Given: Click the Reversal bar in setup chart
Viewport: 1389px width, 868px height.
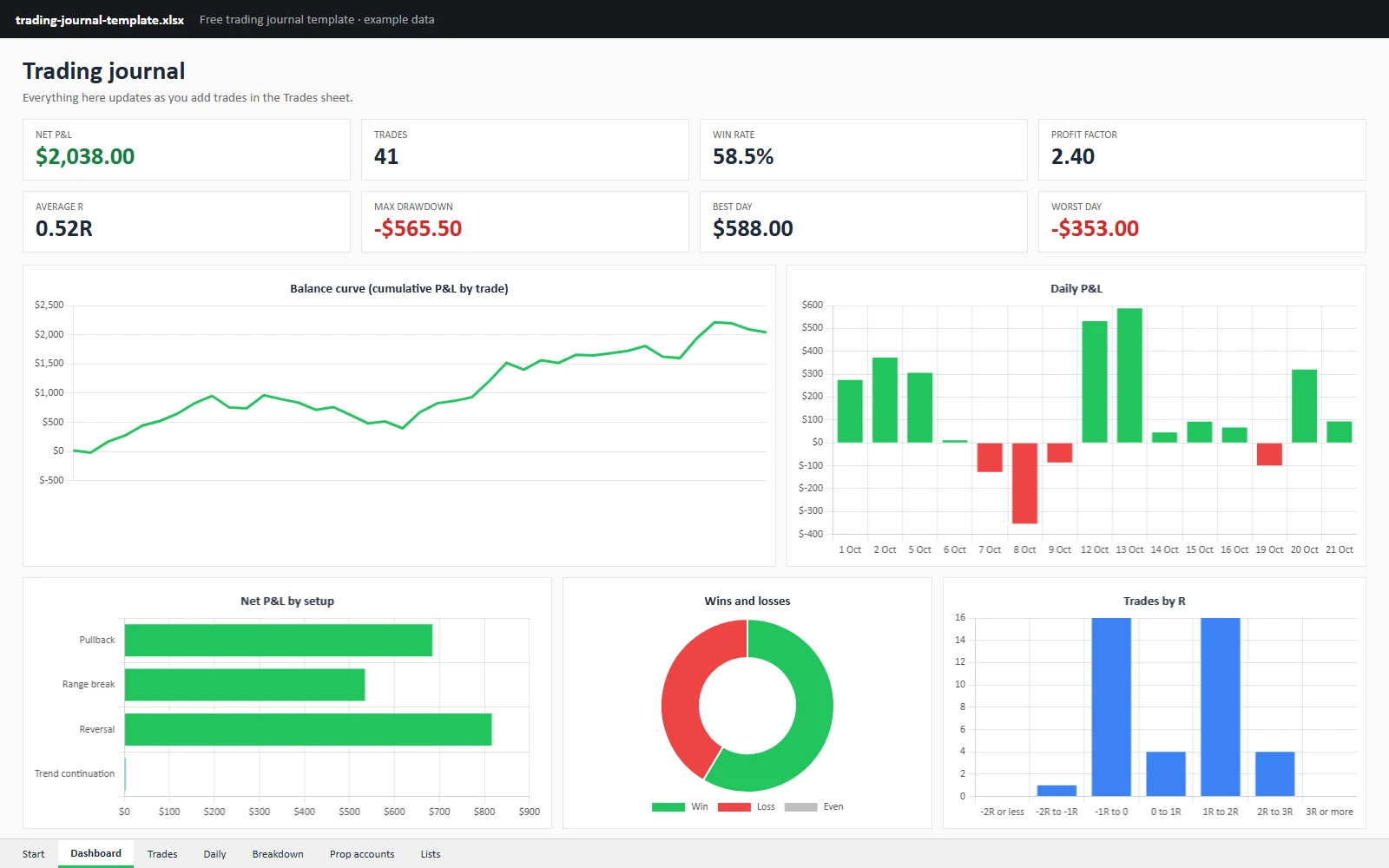Looking at the screenshot, I should tap(308, 730).
